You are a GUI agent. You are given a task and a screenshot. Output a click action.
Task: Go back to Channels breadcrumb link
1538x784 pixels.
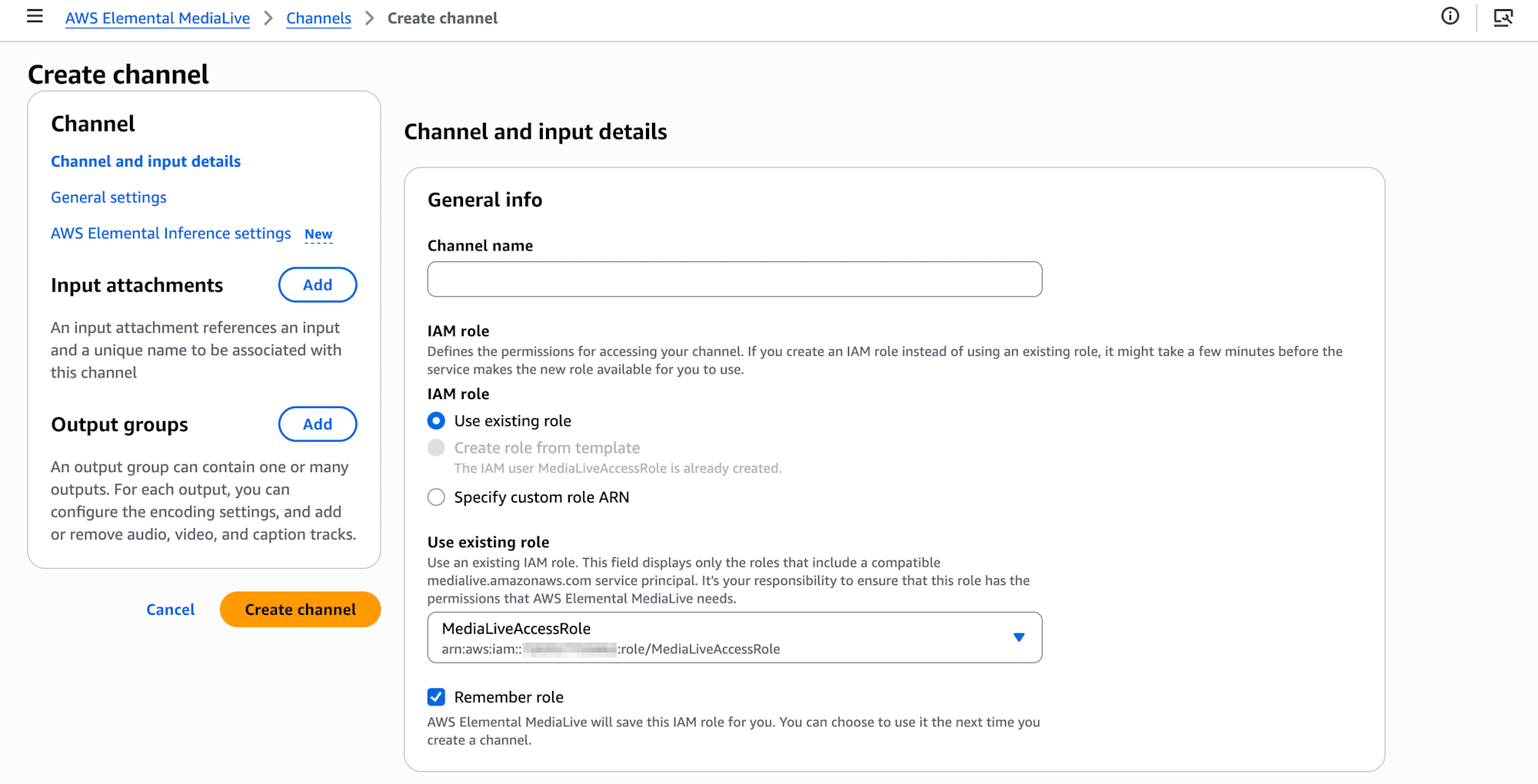point(318,18)
